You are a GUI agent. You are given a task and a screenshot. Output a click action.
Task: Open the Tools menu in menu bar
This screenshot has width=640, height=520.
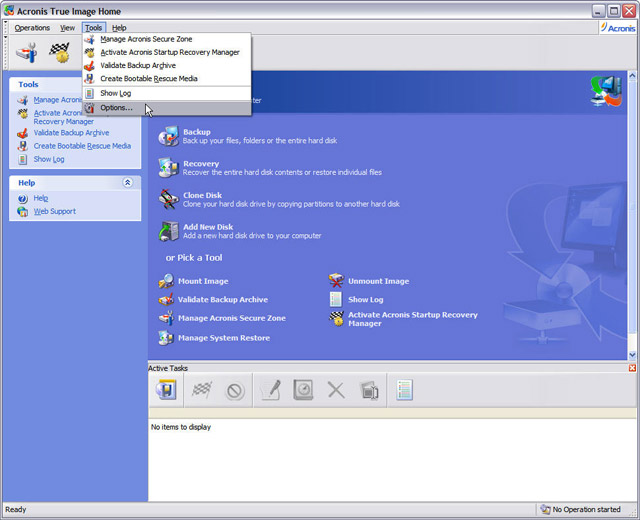93,28
